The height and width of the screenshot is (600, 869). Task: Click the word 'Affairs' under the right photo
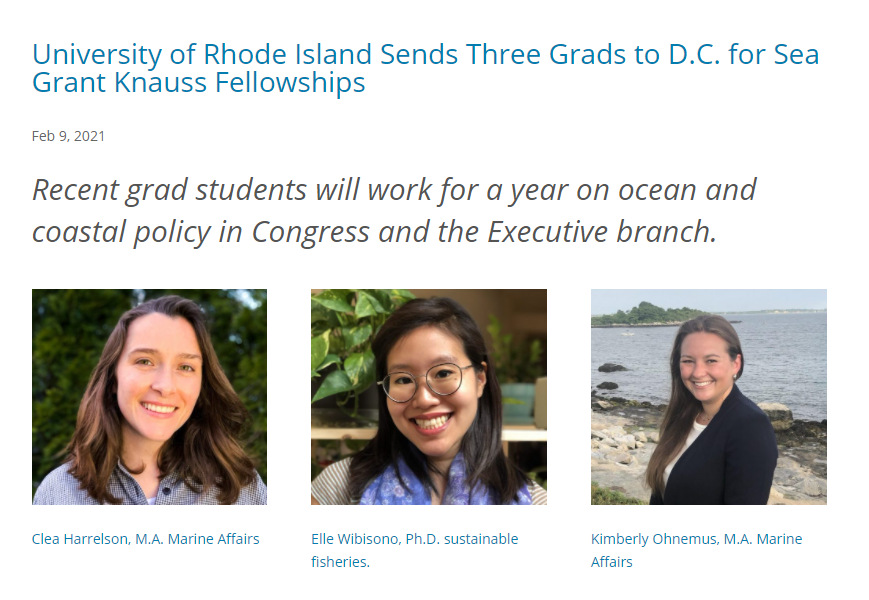click(x=611, y=562)
